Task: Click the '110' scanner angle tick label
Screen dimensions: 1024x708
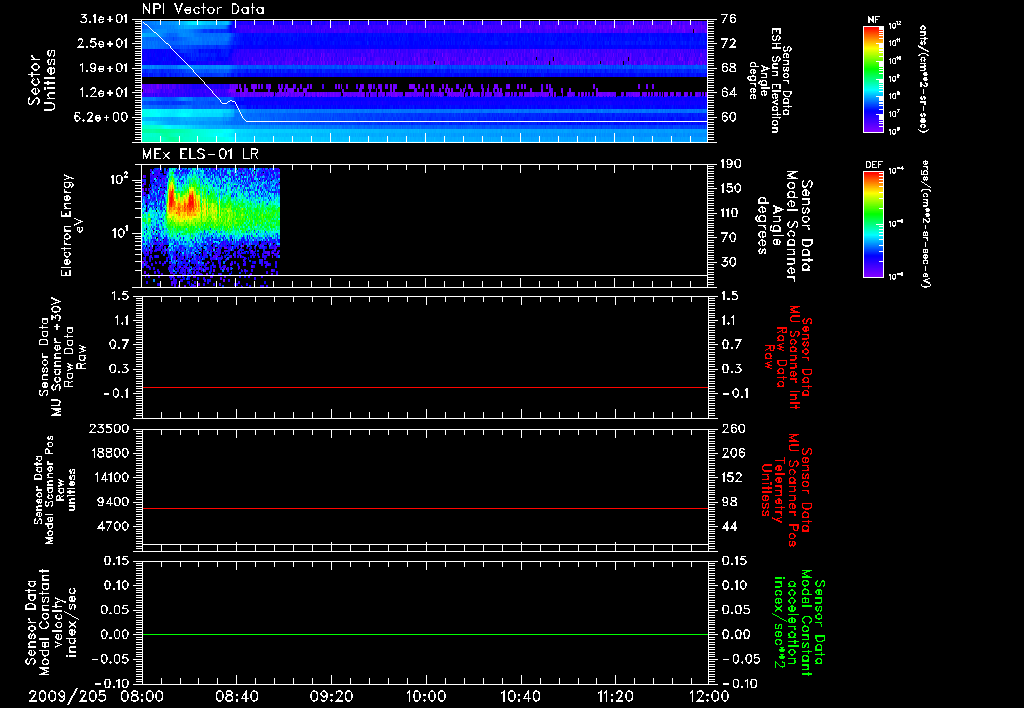Action: (x=731, y=213)
